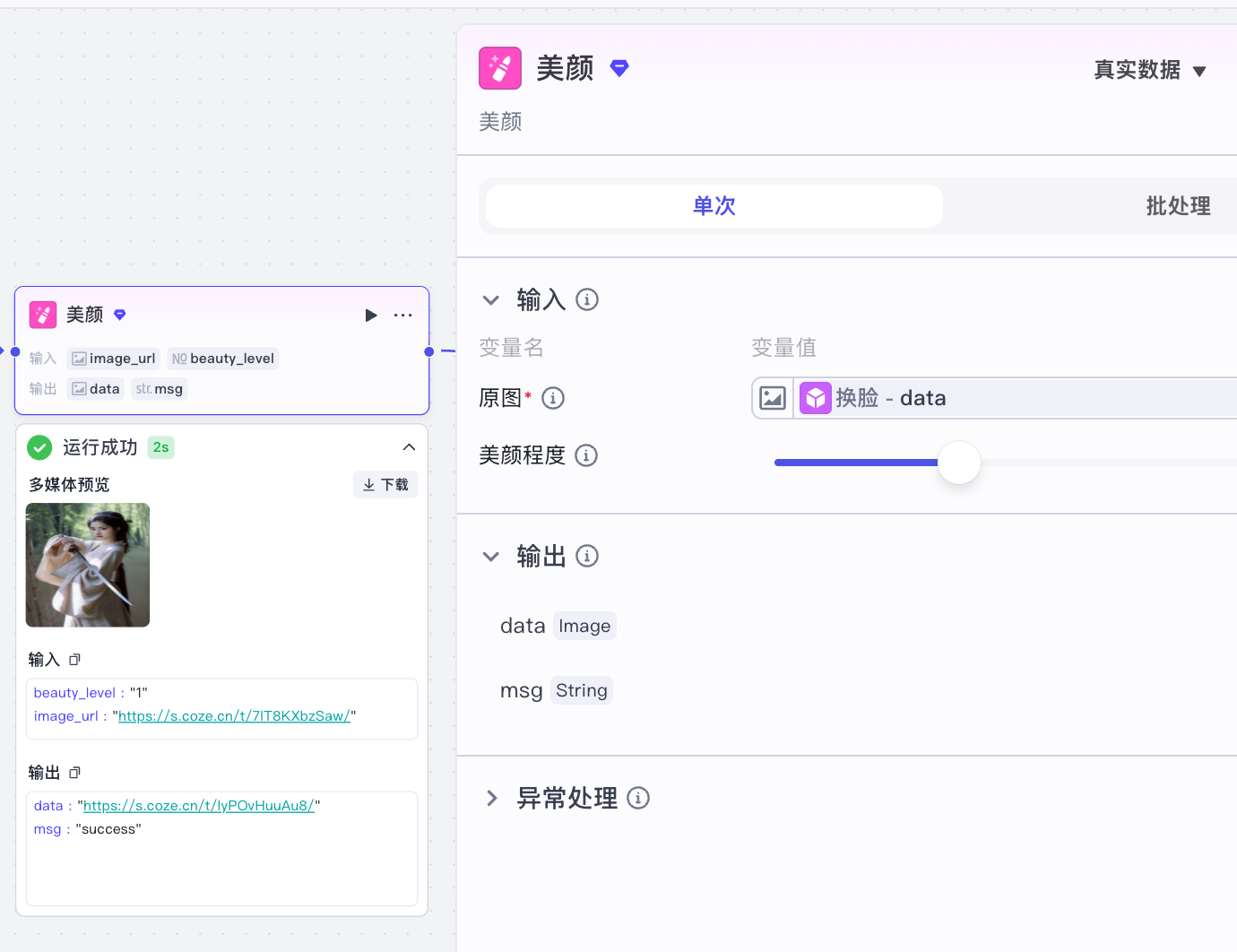Copy the 输出 data in run results
This screenshot has height=952, width=1237.
[75, 773]
